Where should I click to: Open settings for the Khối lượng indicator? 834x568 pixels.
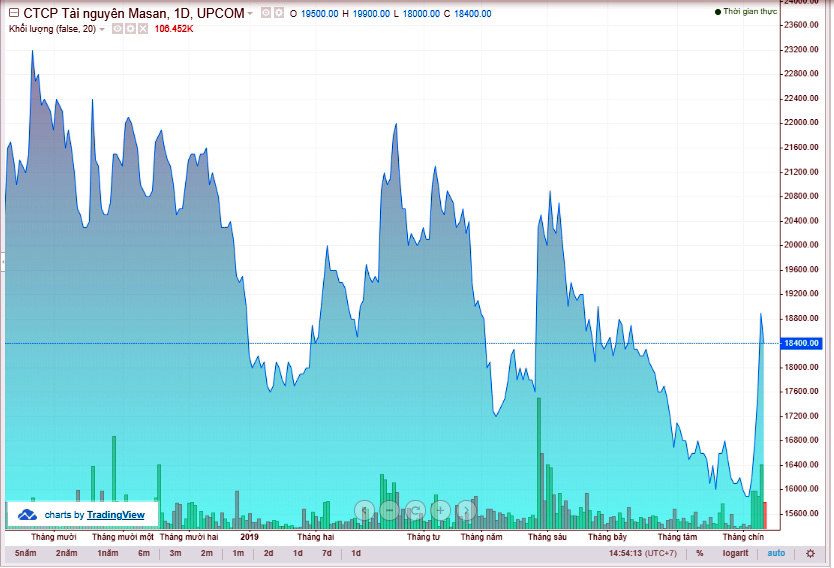(x=130, y=29)
